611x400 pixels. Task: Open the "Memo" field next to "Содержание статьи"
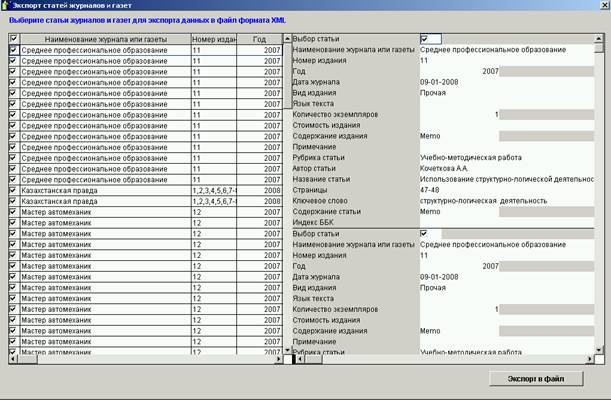coord(430,211)
